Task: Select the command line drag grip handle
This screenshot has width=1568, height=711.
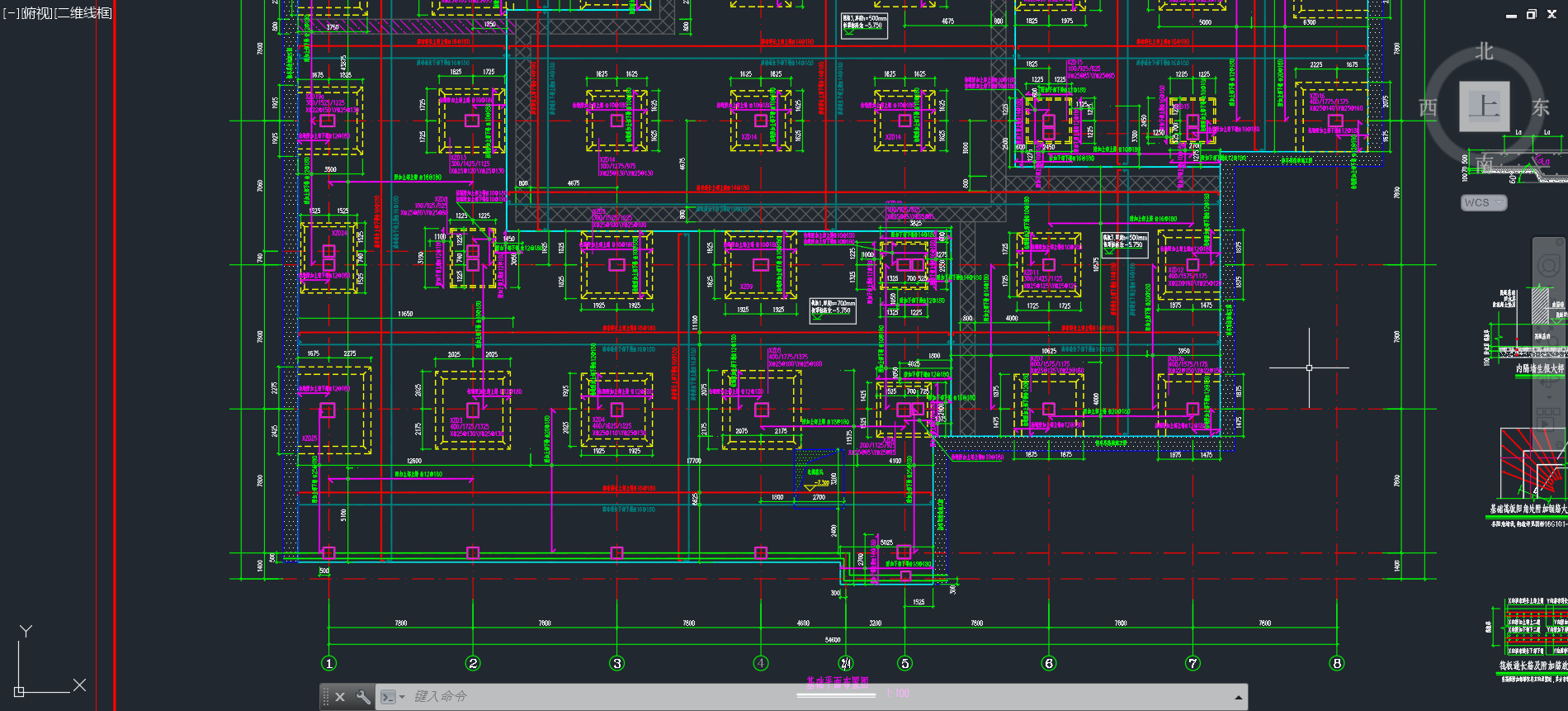Action: pos(326,697)
